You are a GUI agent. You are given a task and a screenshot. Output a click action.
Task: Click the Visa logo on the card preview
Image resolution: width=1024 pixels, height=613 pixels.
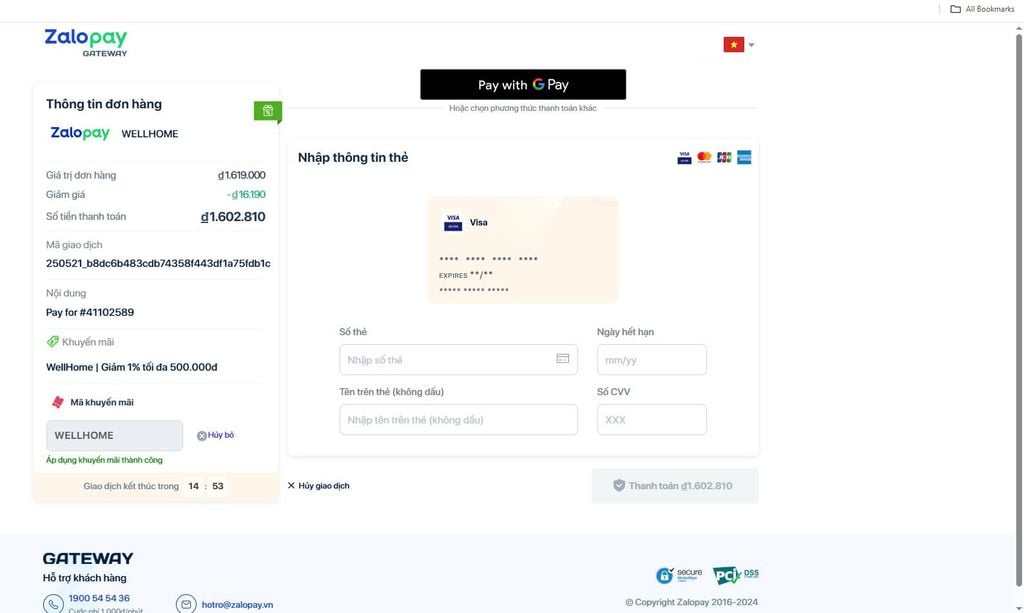453,223
